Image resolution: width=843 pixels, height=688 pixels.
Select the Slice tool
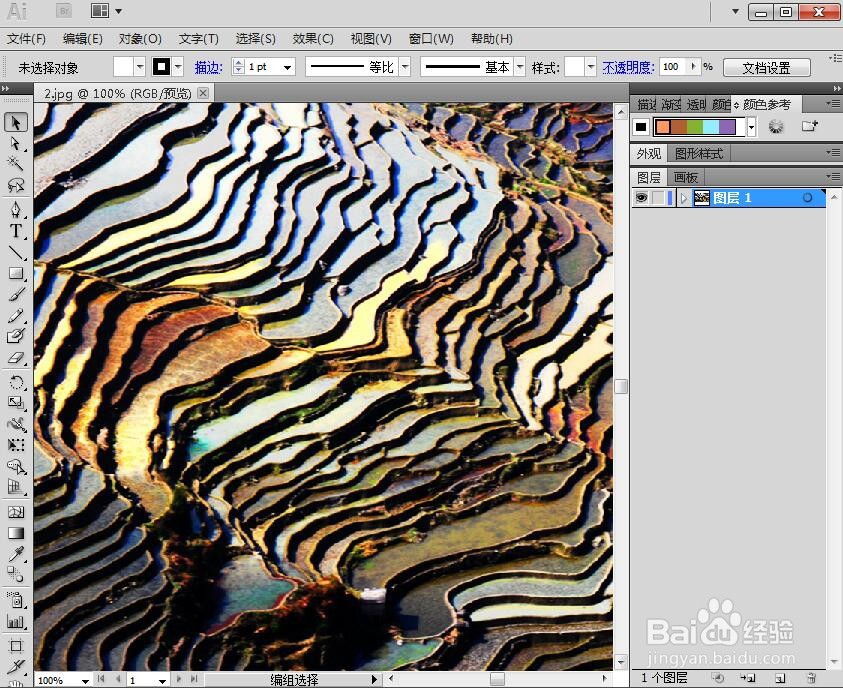16,666
